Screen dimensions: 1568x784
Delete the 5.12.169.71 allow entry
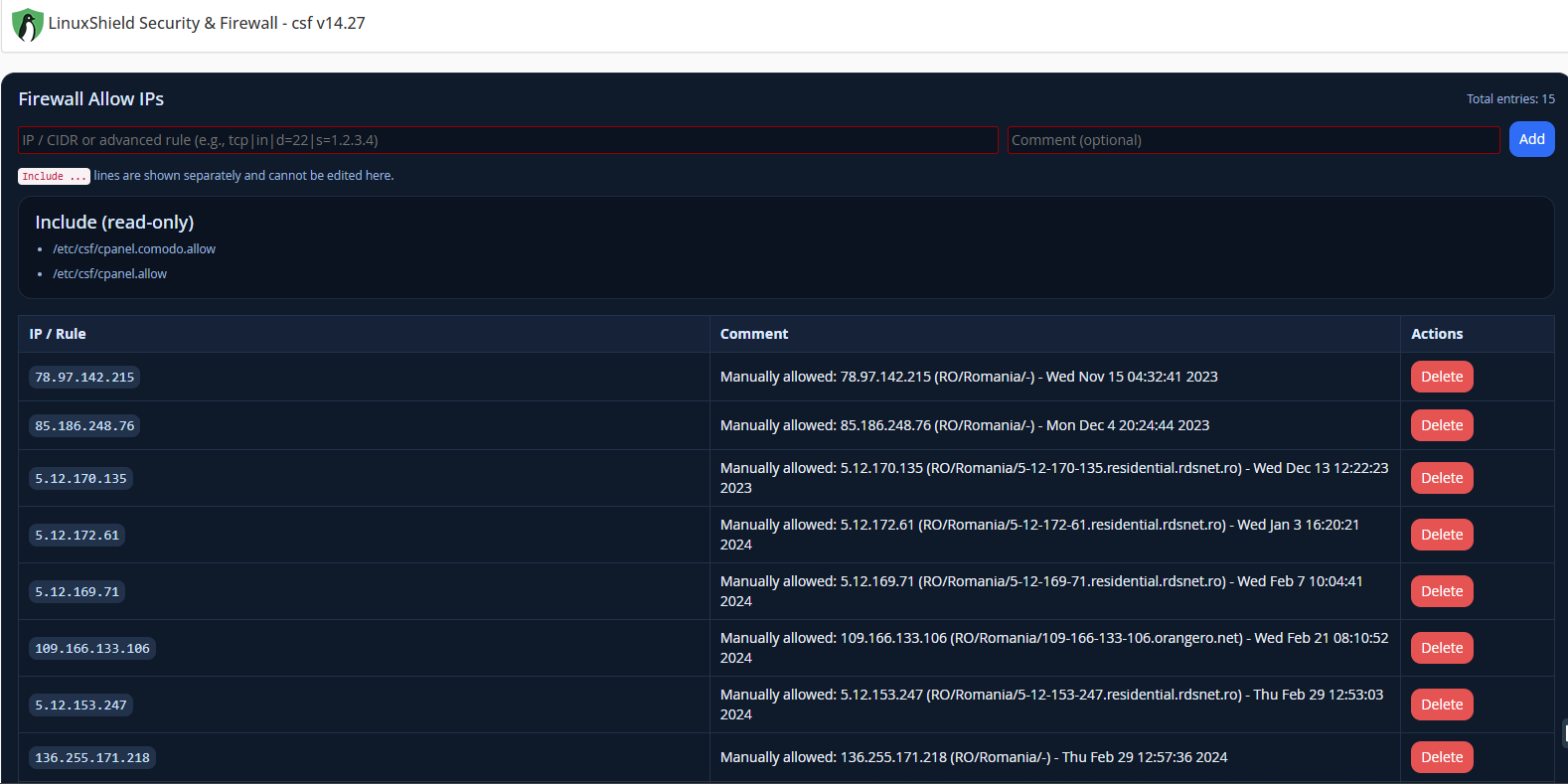(1441, 591)
